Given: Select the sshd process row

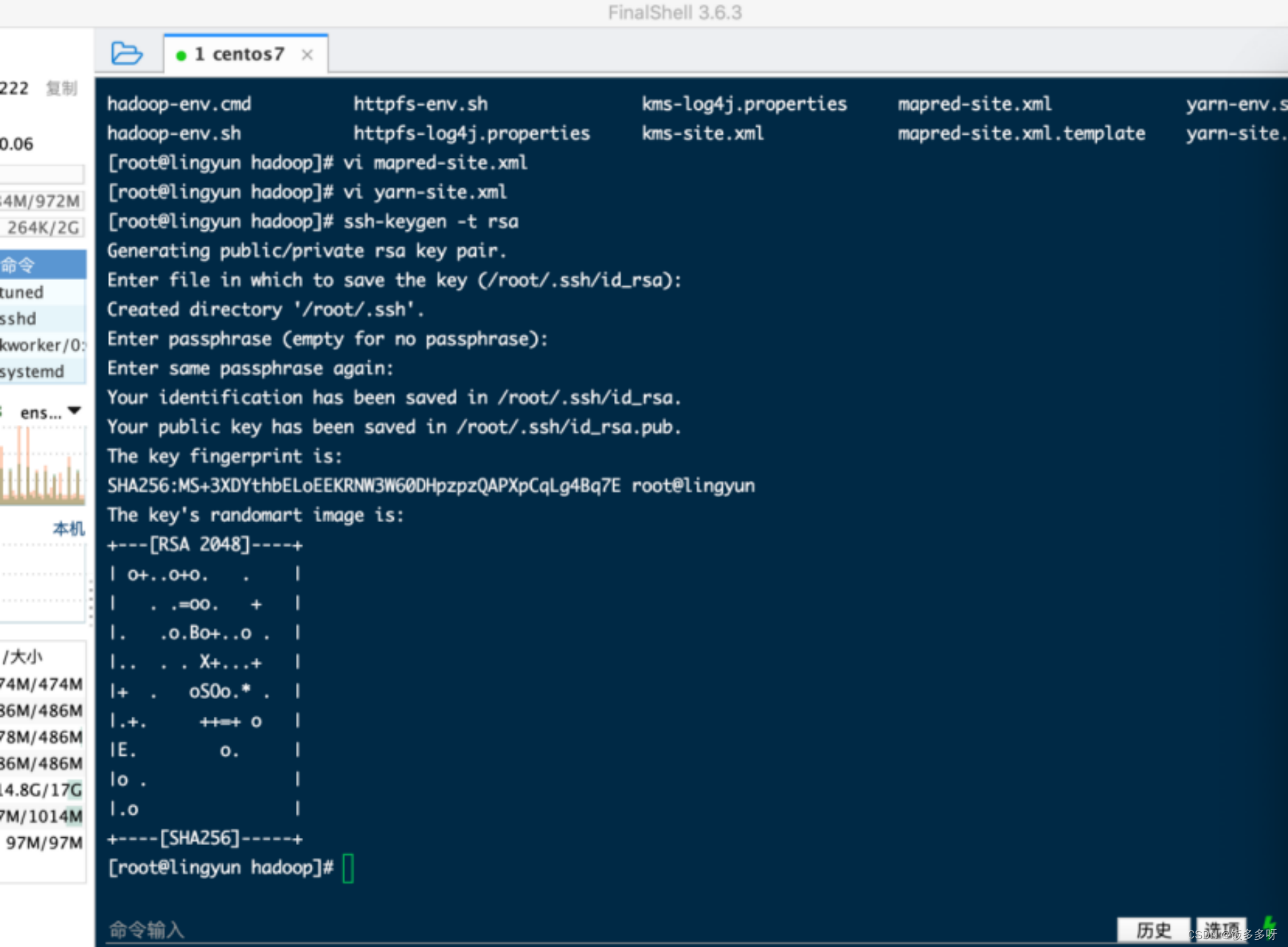Looking at the screenshot, I should (x=43, y=318).
